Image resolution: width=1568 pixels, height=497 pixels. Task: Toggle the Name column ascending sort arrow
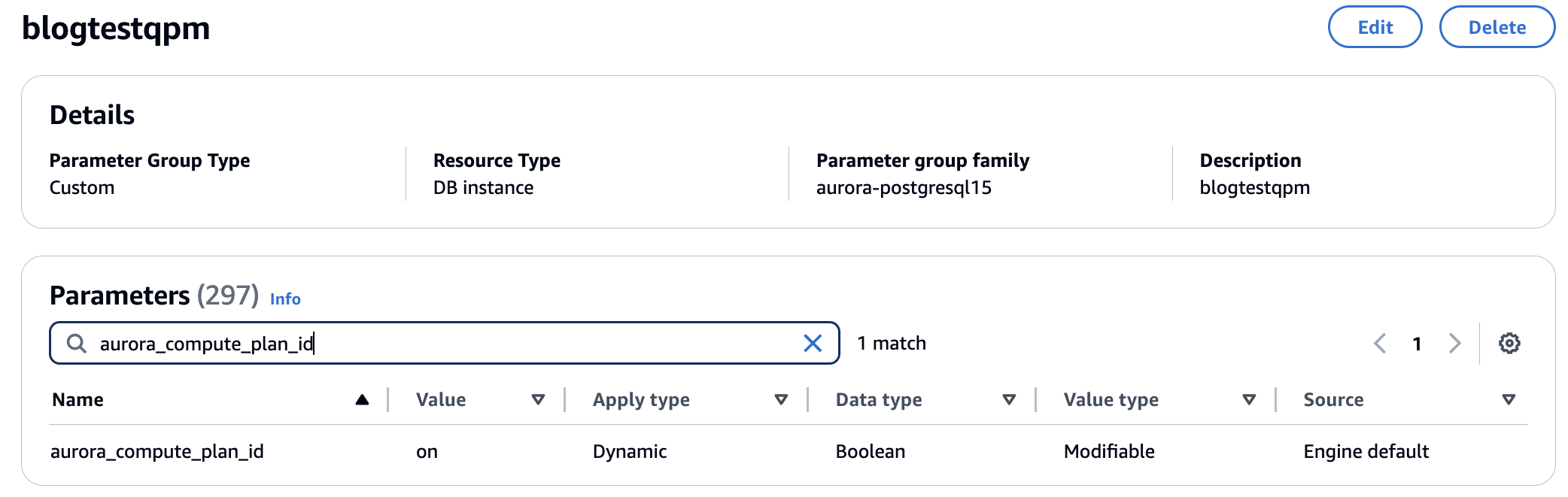tap(362, 400)
